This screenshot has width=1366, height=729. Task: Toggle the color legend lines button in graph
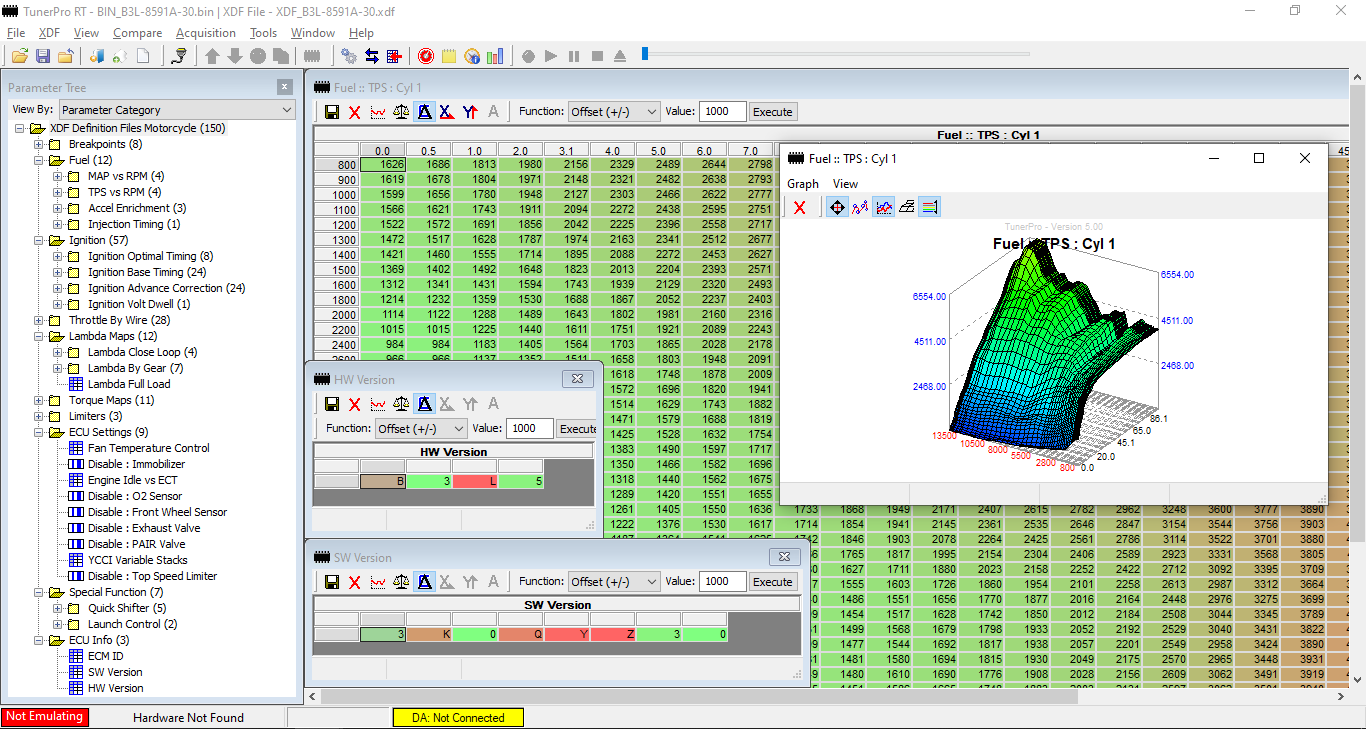tap(930, 207)
